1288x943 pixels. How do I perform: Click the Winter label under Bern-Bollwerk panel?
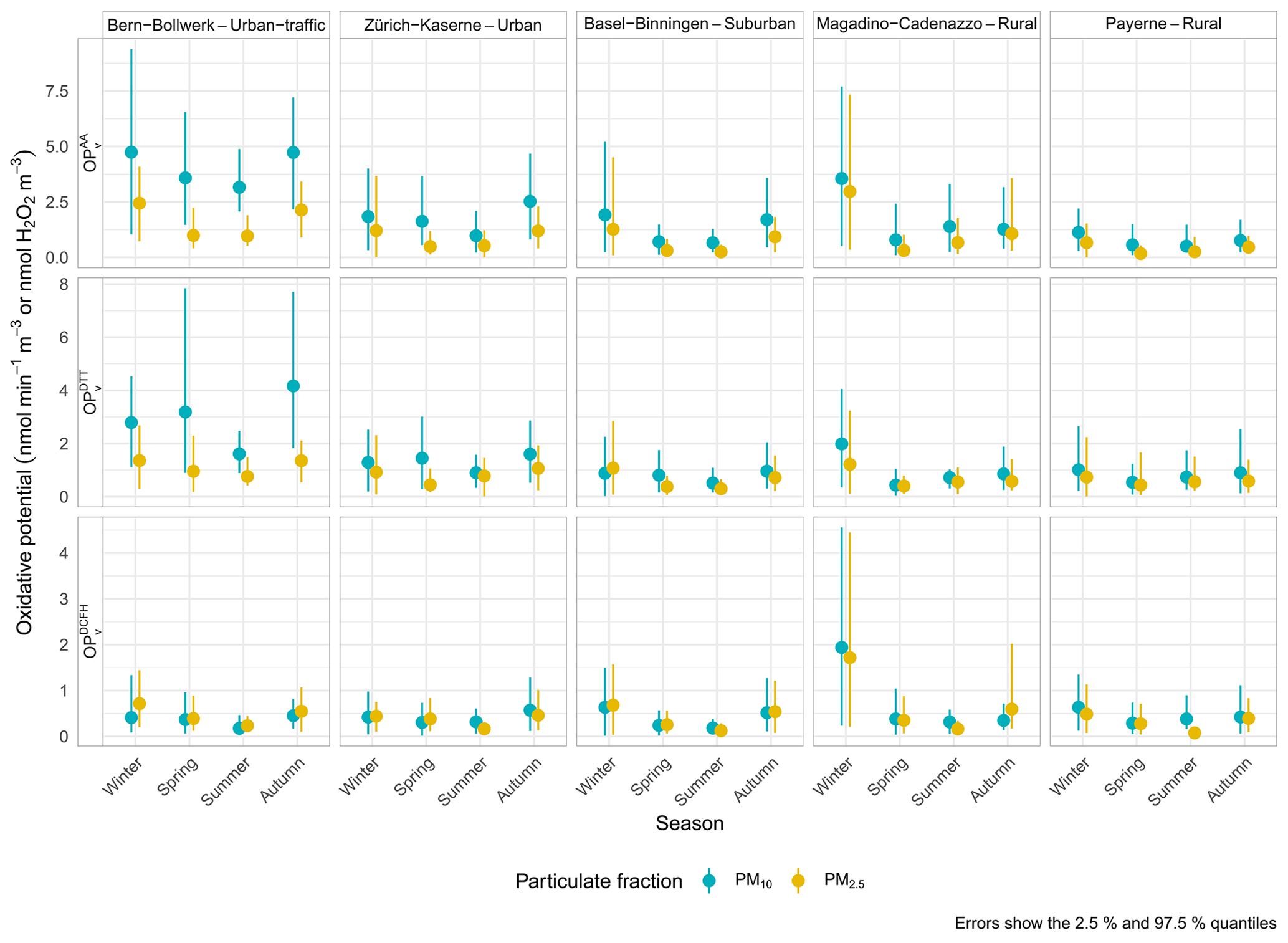click(123, 776)
